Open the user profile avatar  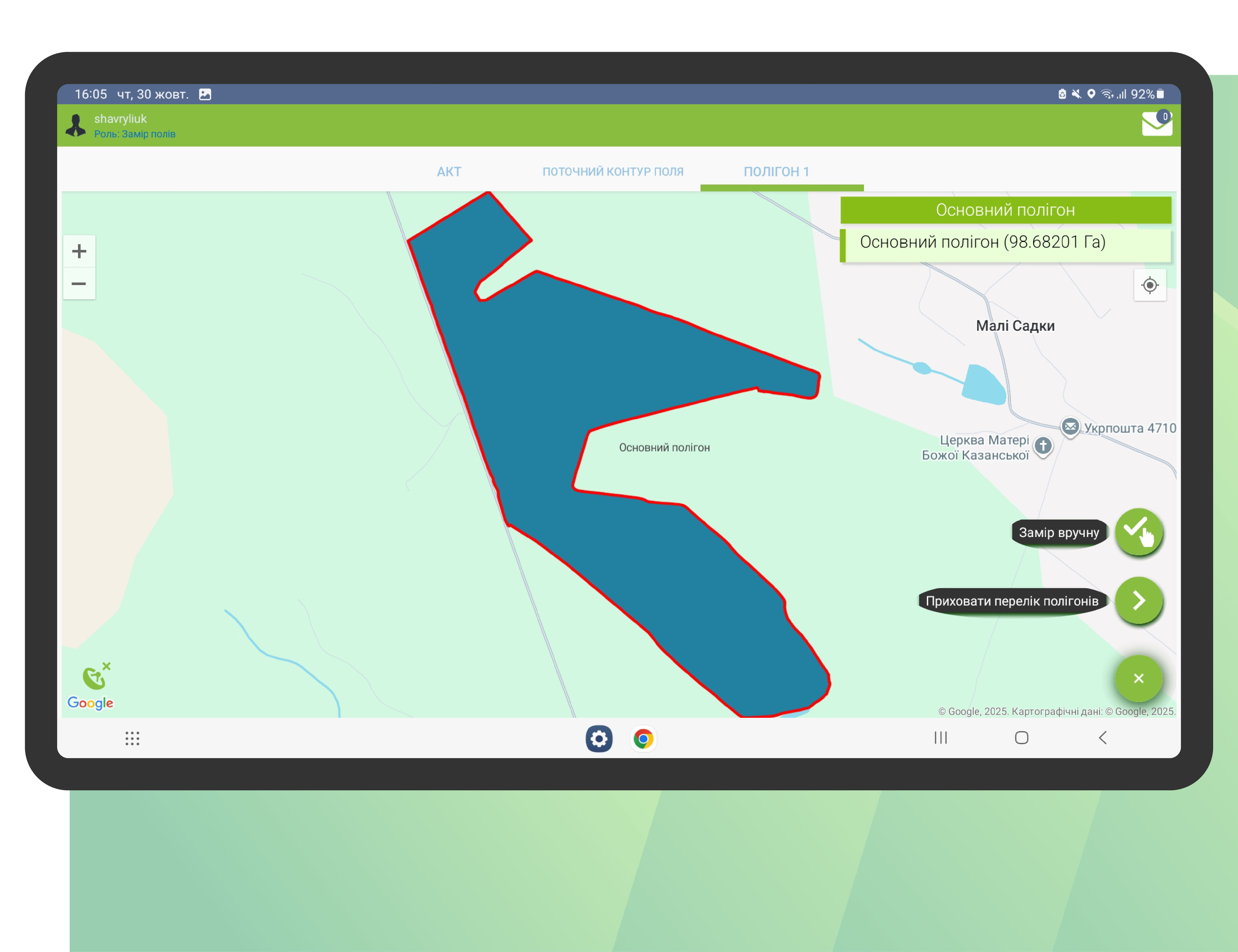coord(75,125)
